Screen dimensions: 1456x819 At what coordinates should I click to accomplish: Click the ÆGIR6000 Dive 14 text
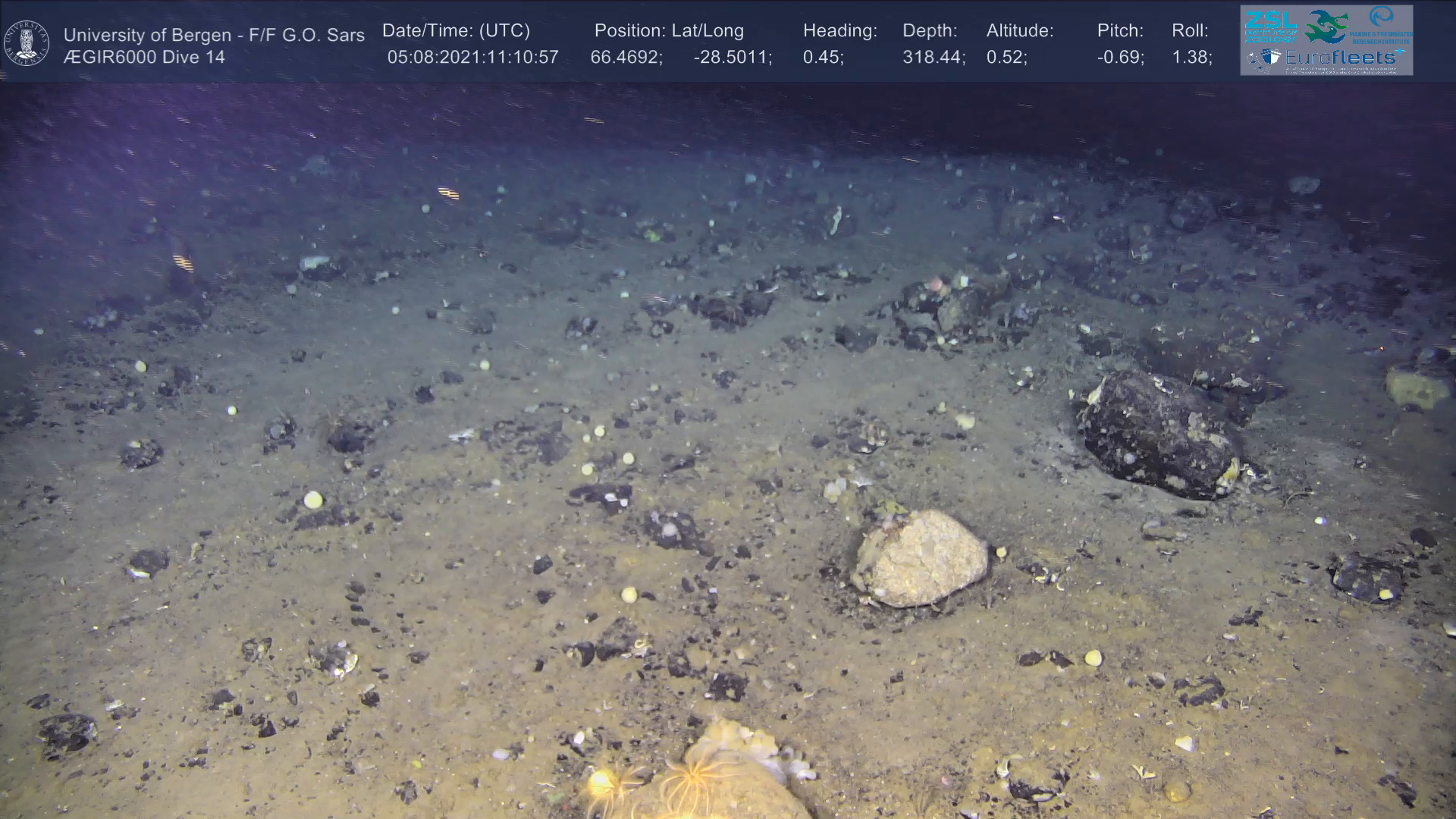144,58
